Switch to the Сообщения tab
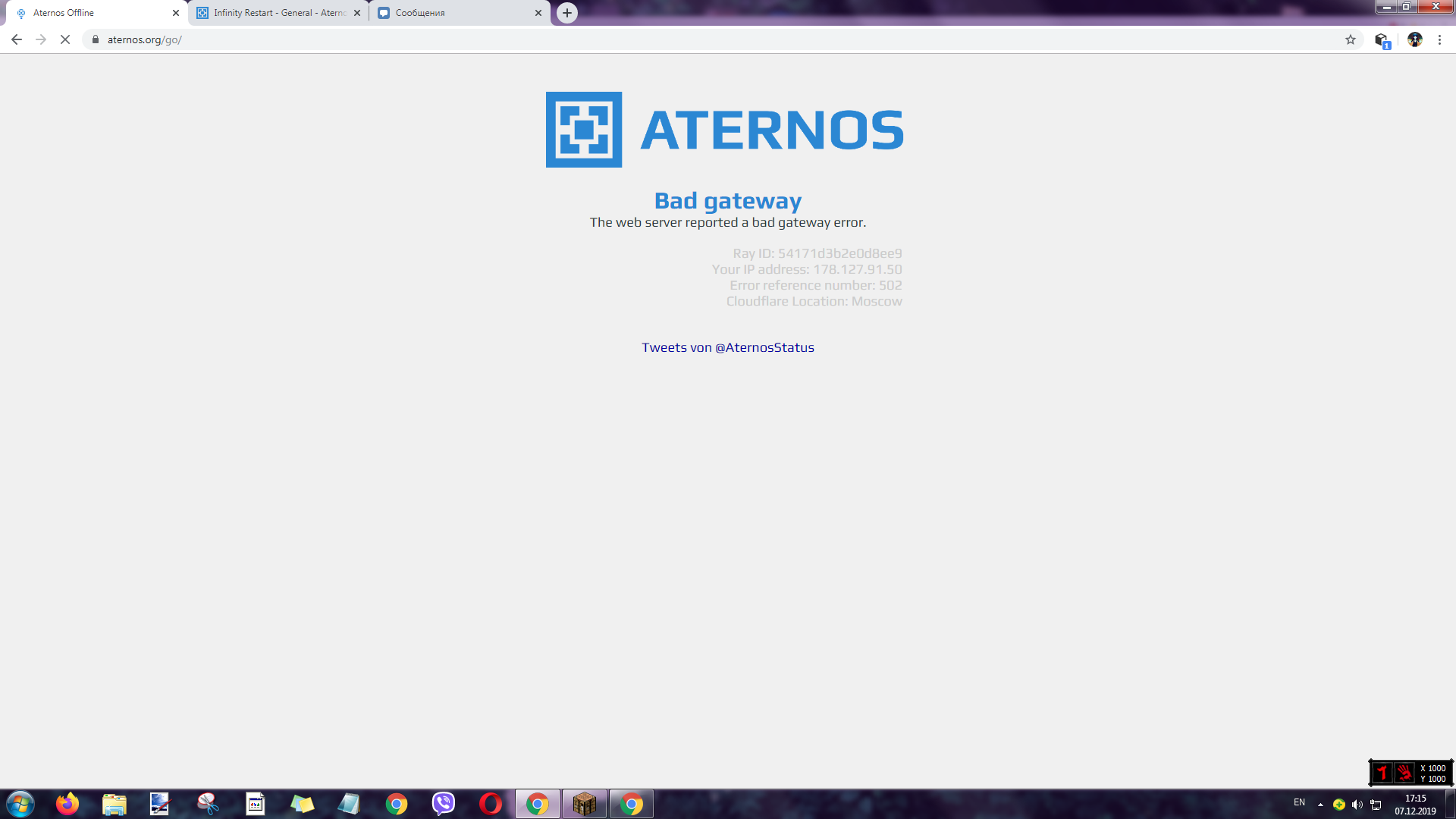Screen dimensions: 1456x819 [460, 13]
